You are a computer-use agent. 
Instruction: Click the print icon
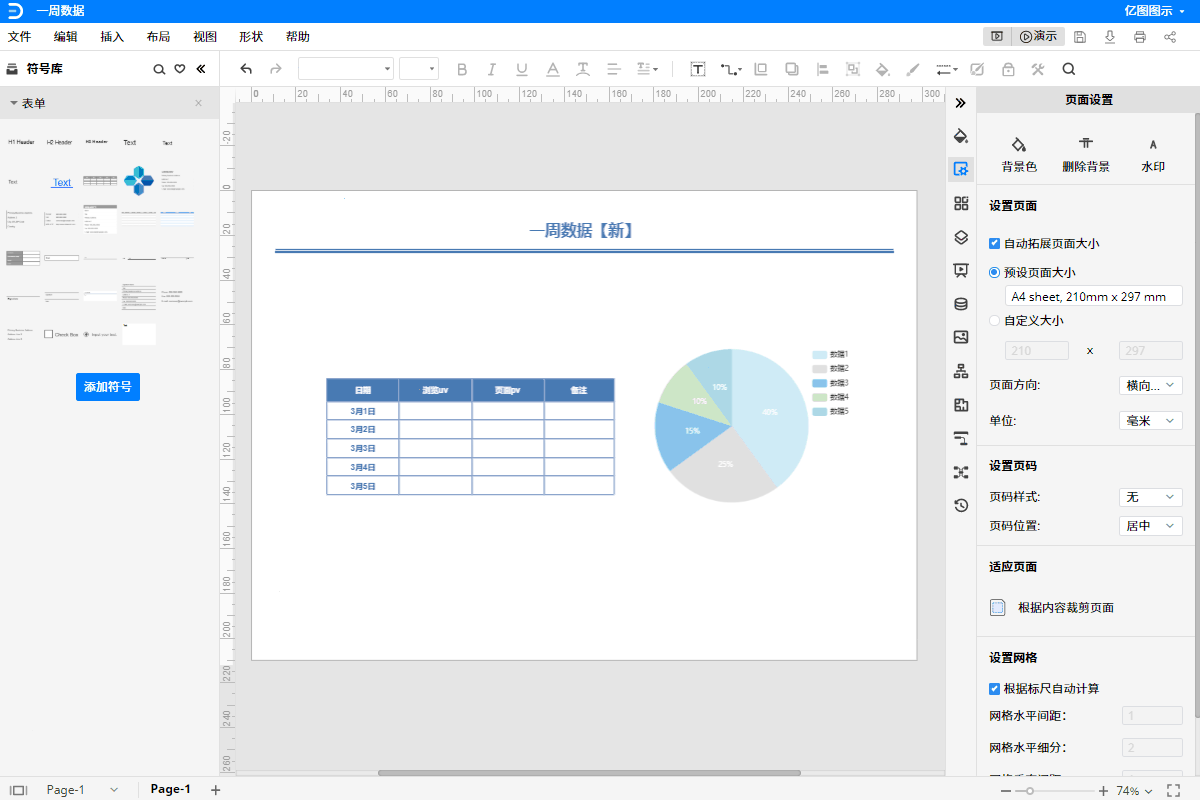(x=1140, y=37)
